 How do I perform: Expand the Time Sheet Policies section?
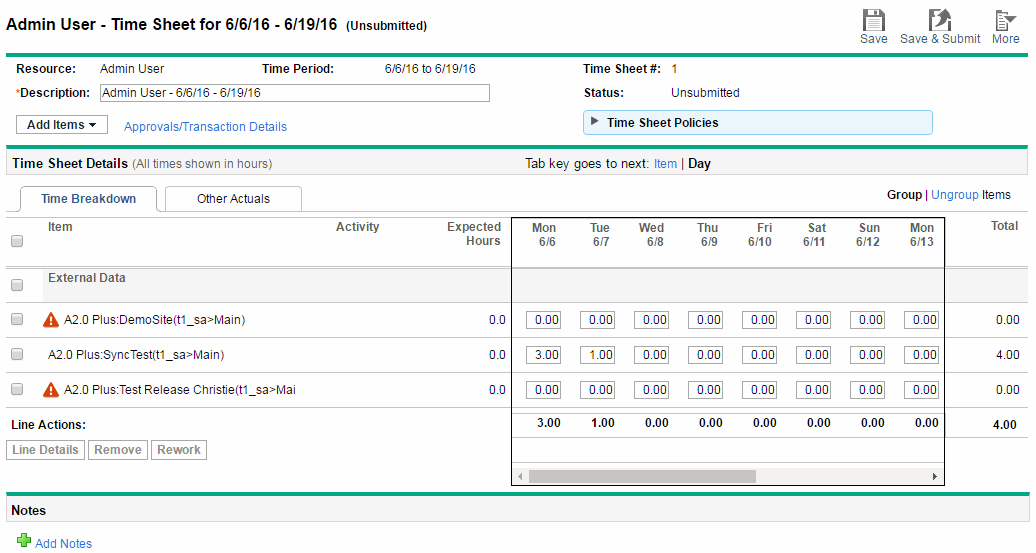point(595,122)
